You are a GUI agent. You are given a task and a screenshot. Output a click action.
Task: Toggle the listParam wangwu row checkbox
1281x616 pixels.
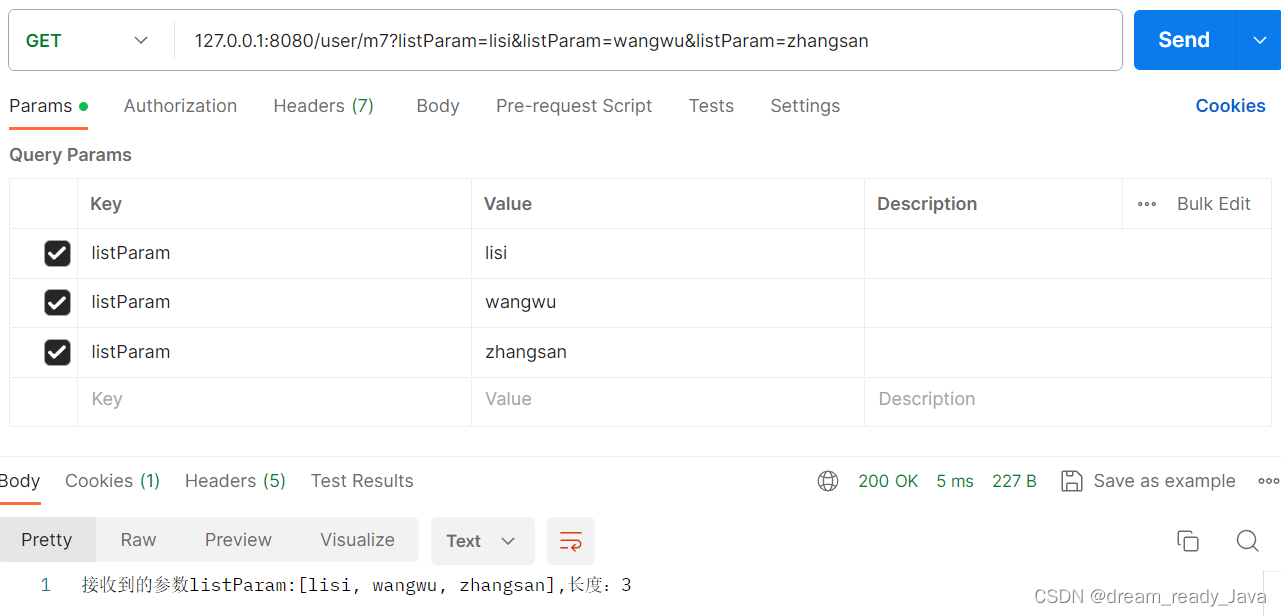click(57, 302)
